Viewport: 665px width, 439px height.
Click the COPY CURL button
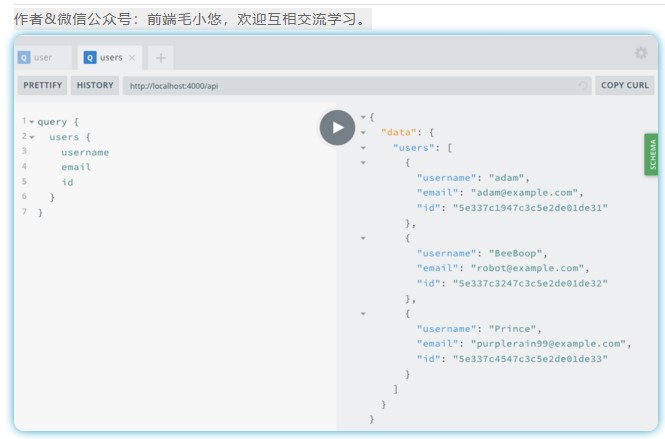click(x=625, y=85)
